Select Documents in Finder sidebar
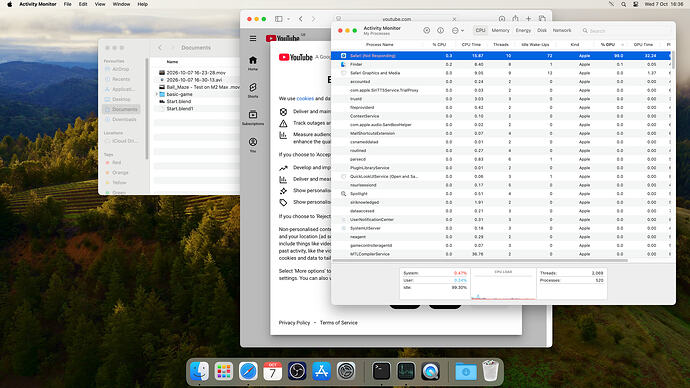This screenshot has width=690, height=388. [x=121, y=109]
